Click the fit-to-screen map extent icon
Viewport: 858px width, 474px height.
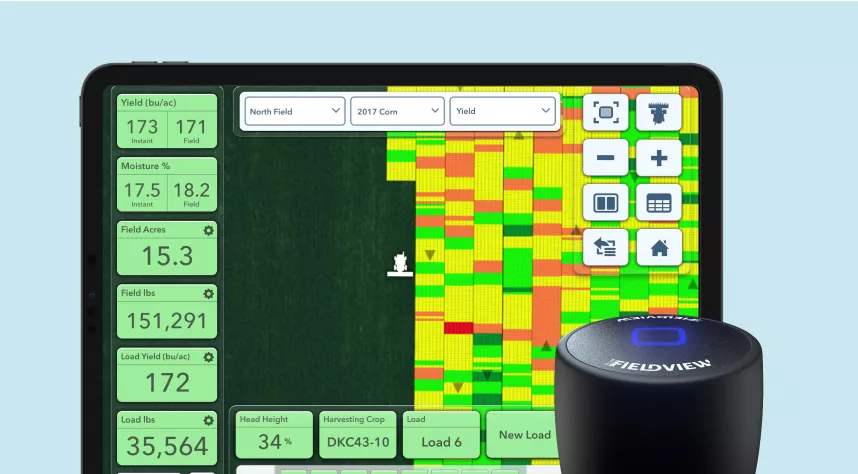[x=606, y=112]
